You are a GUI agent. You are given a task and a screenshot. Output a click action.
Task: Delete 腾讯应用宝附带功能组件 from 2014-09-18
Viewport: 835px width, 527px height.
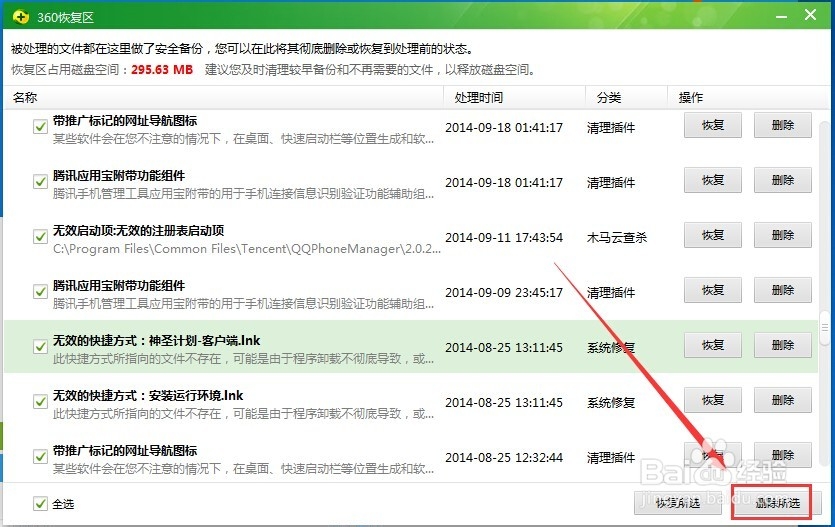(782, 180)
